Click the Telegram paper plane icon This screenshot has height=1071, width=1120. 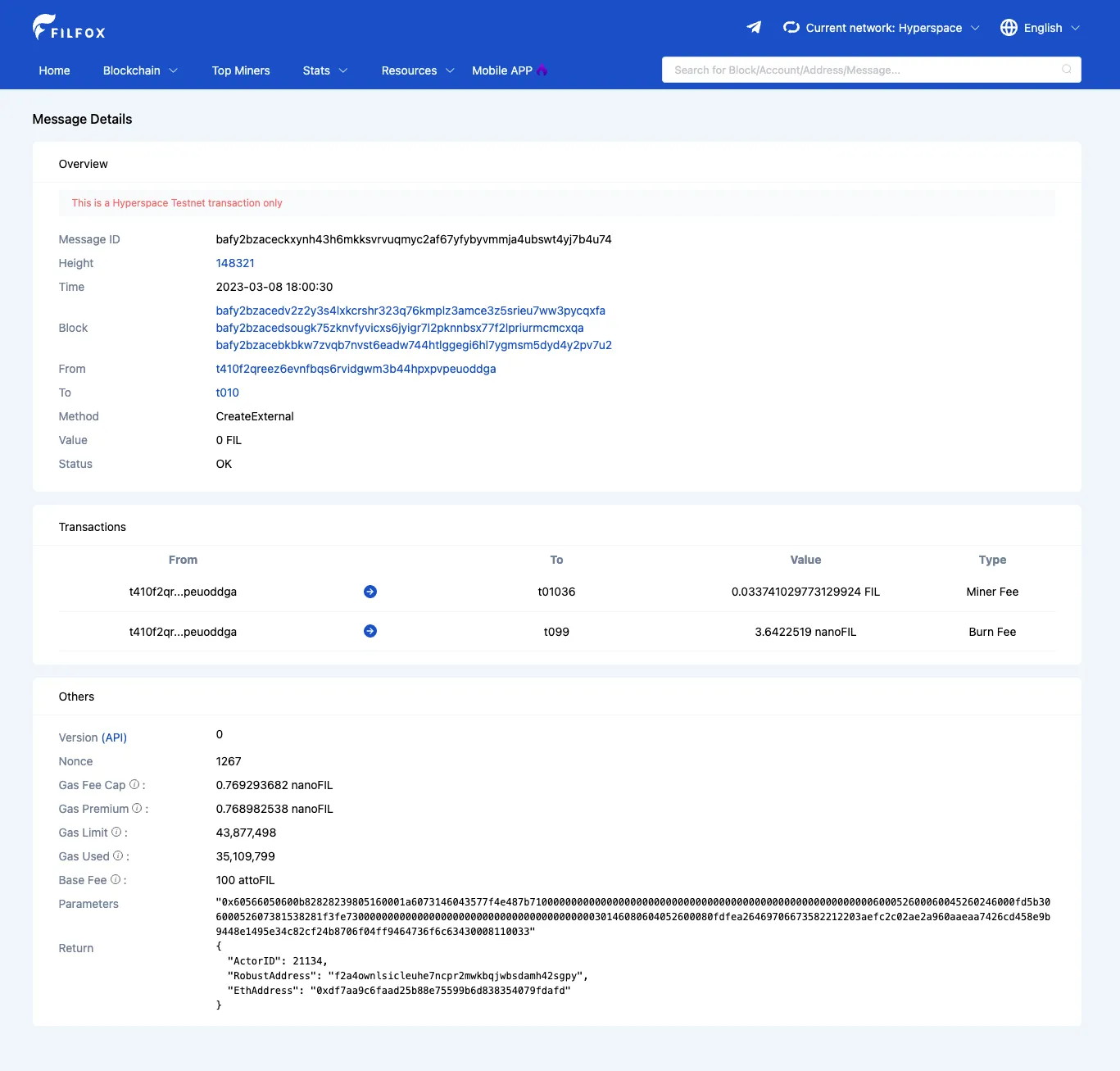(x=754, y=28)
